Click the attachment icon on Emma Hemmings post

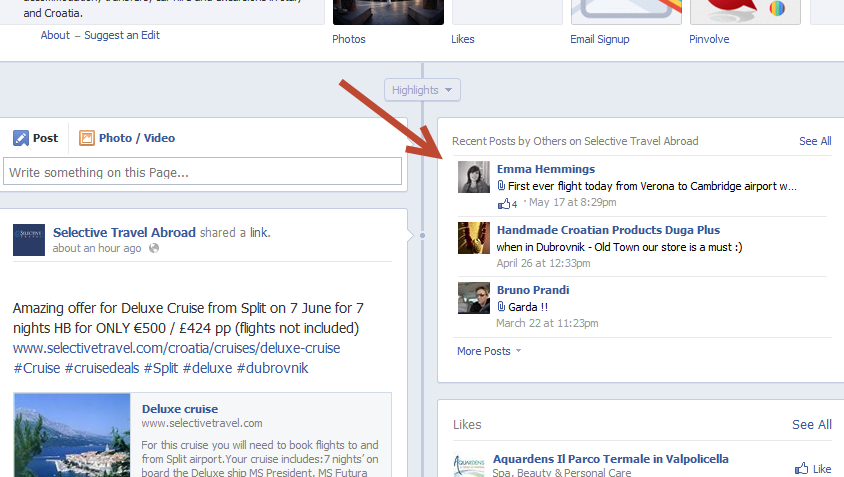point(501,186)
